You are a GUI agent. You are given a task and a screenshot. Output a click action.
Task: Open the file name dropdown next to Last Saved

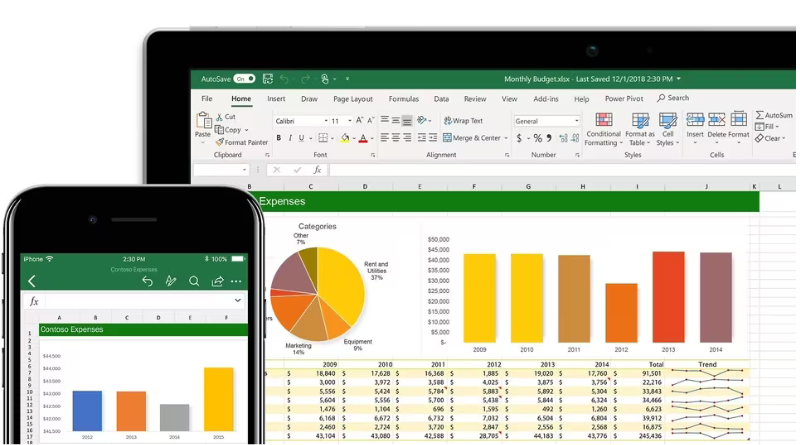679,79
